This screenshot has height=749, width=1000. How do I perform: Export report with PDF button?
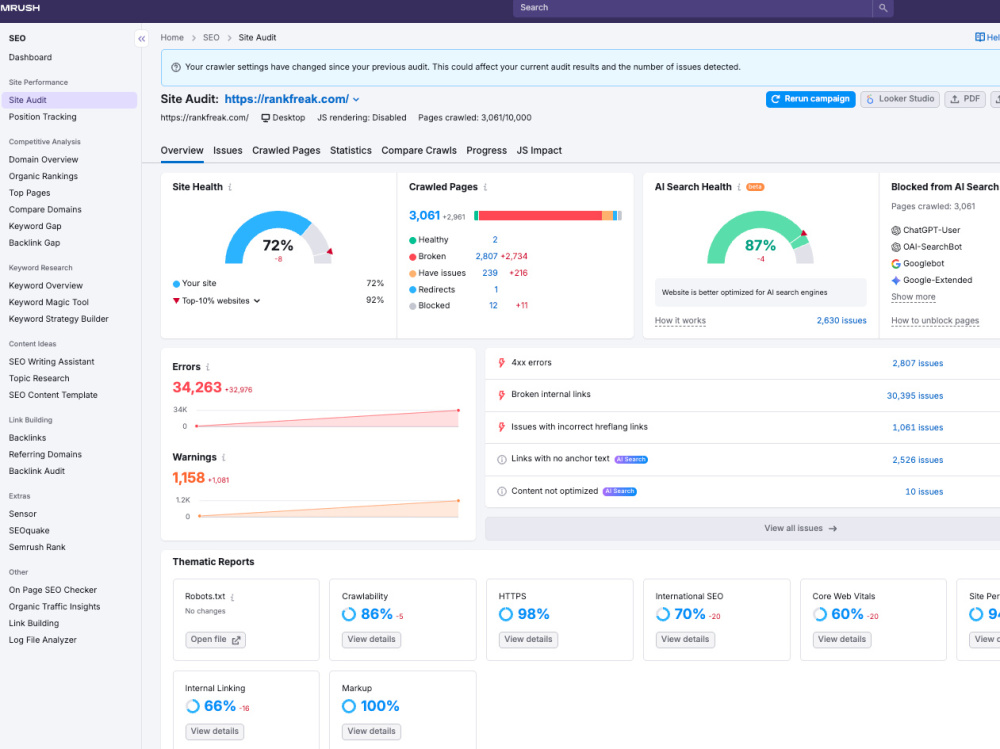tap(964, 99)
